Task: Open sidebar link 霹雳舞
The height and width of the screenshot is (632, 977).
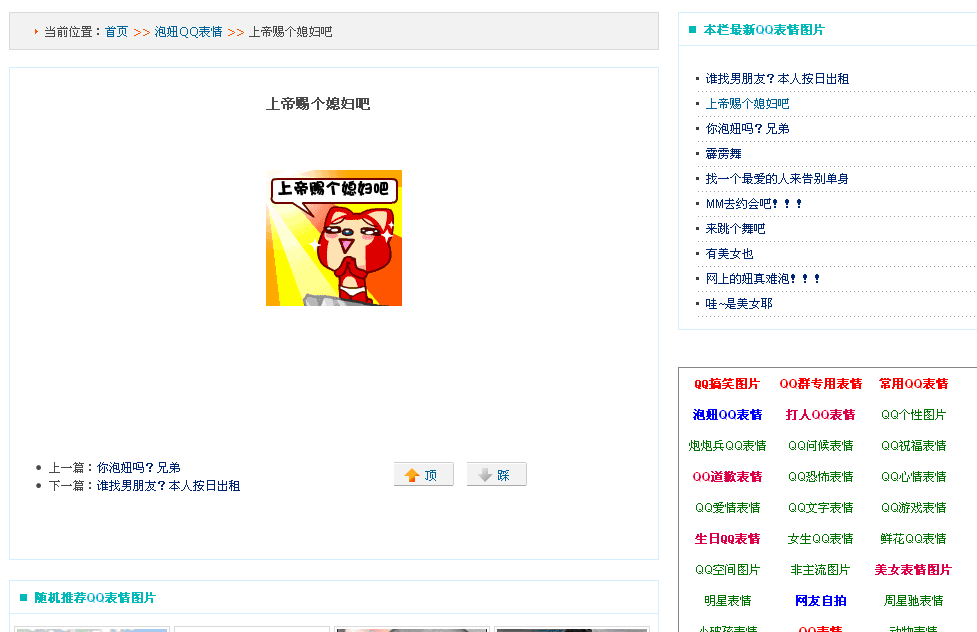Action: [723, 153]
